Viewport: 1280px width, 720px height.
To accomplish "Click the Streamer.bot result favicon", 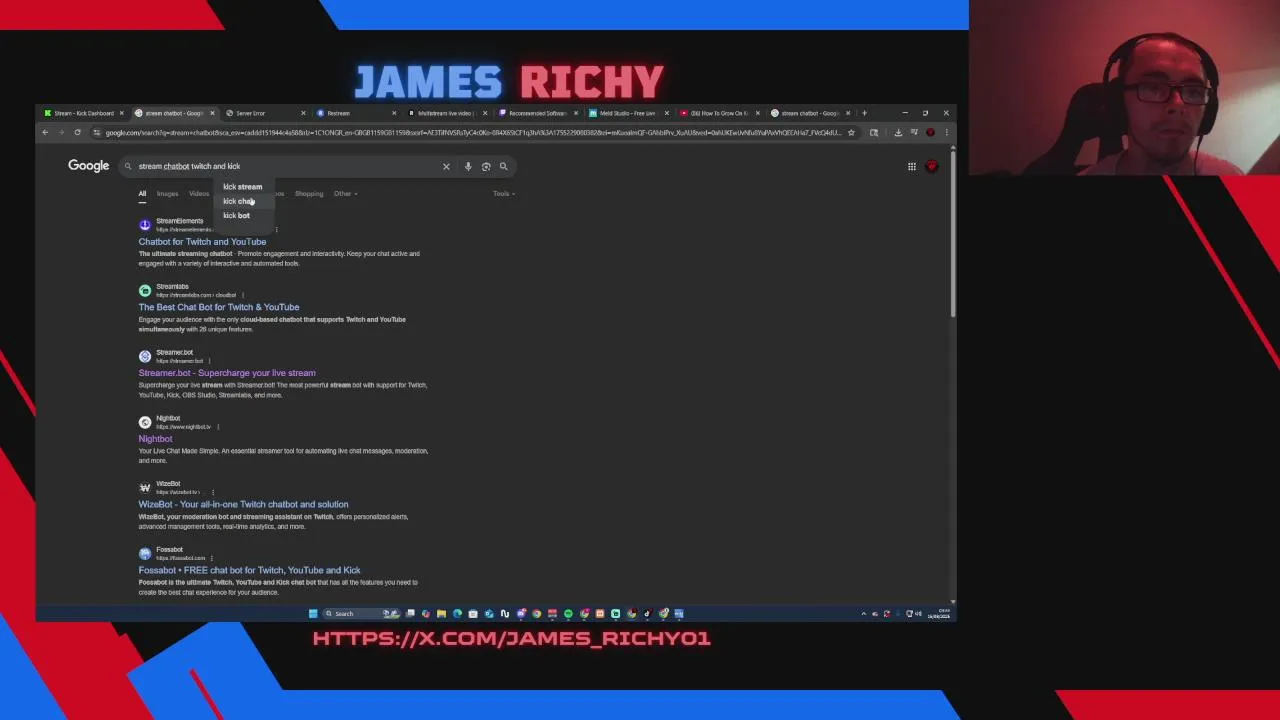I will (145, 356).
